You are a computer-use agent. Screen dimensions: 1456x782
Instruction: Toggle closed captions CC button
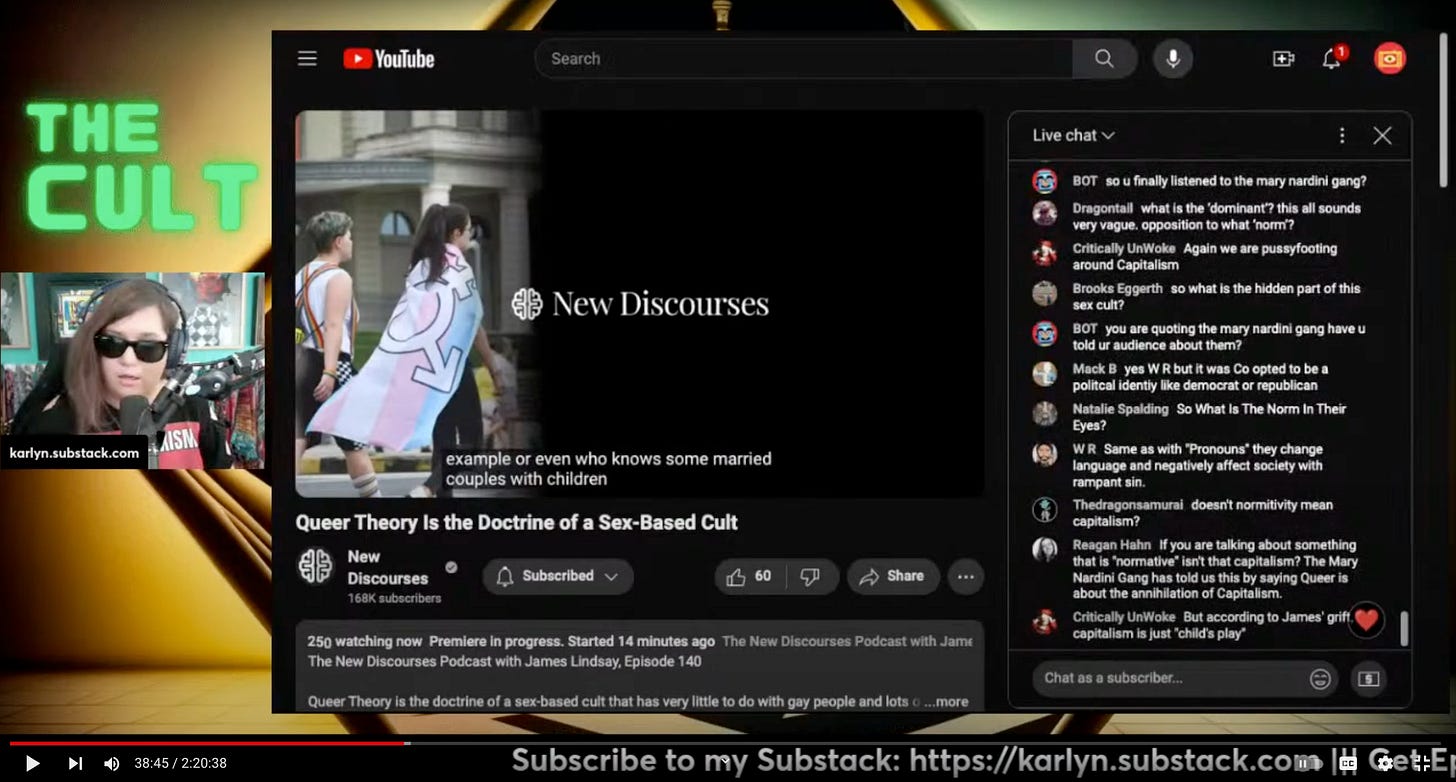(x=1348, y=763)
